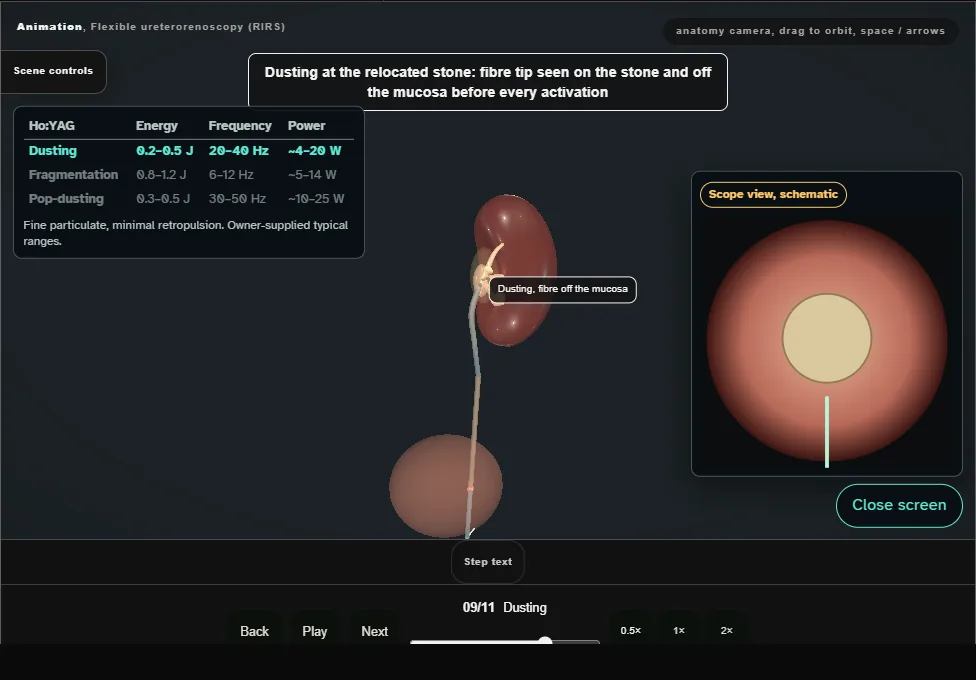Set playback speed to 1×

(x=679, y=631)
